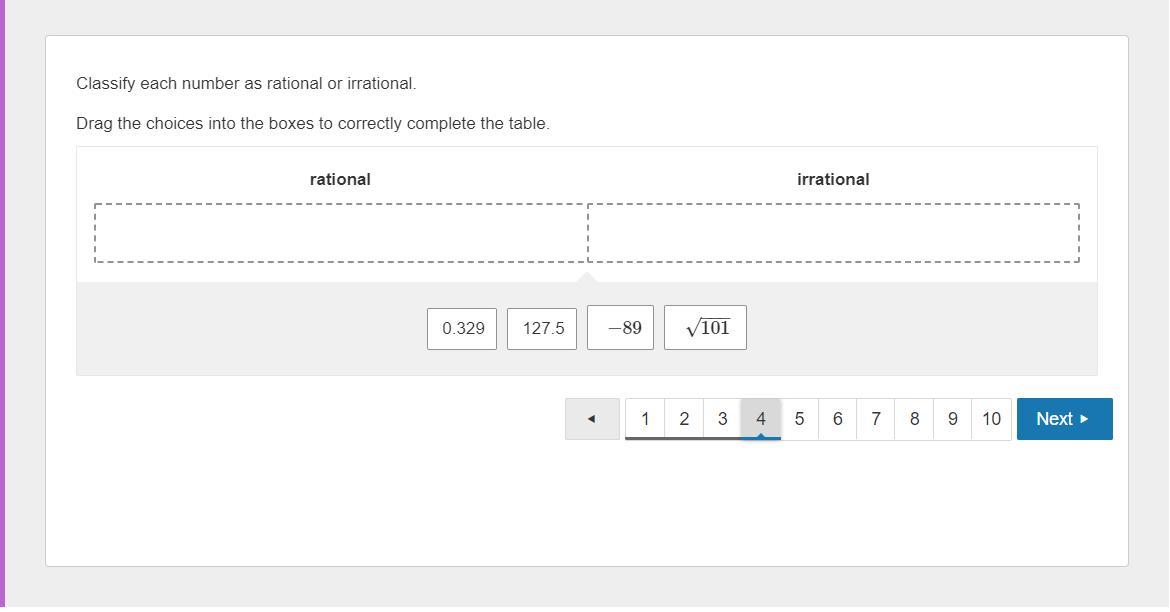
Task: Select the square root of 101 tile
Action: tap(705, 328)
